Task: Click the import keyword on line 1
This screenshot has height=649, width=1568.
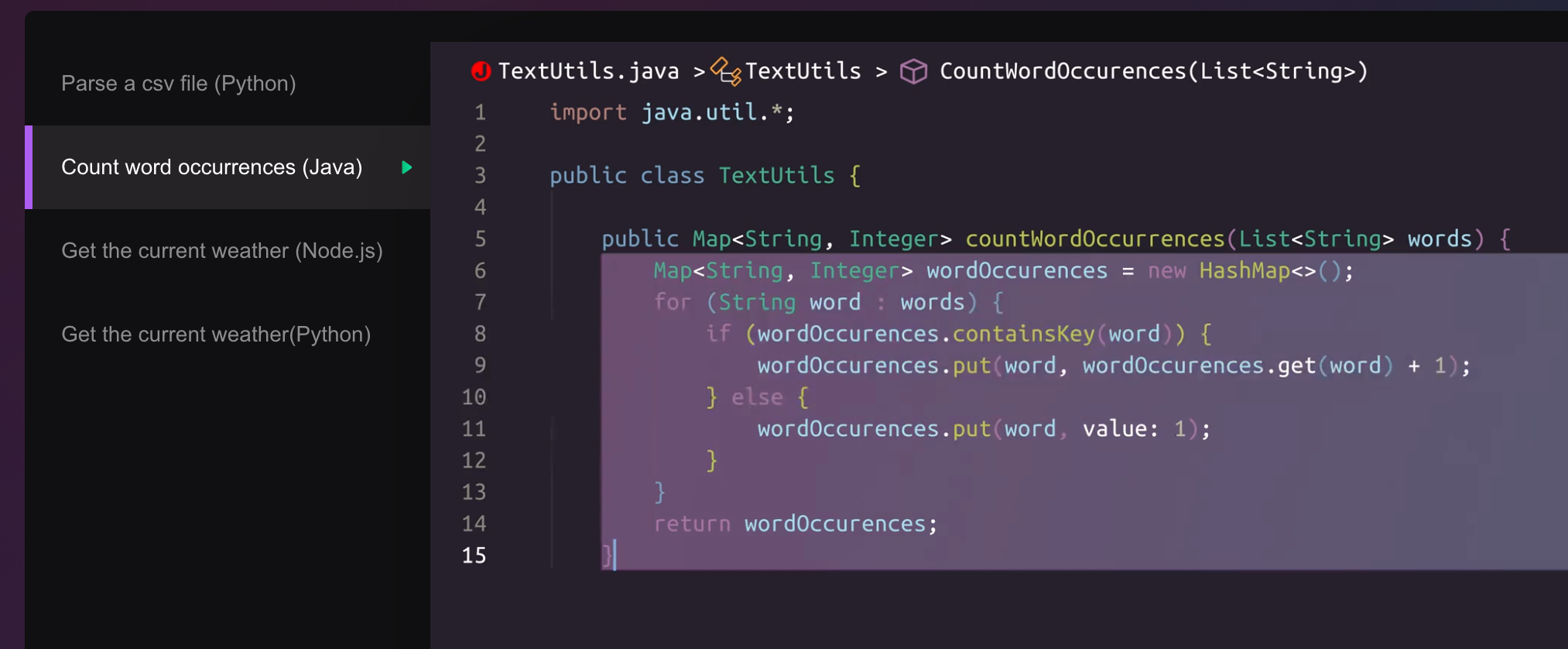Action: 587,112
